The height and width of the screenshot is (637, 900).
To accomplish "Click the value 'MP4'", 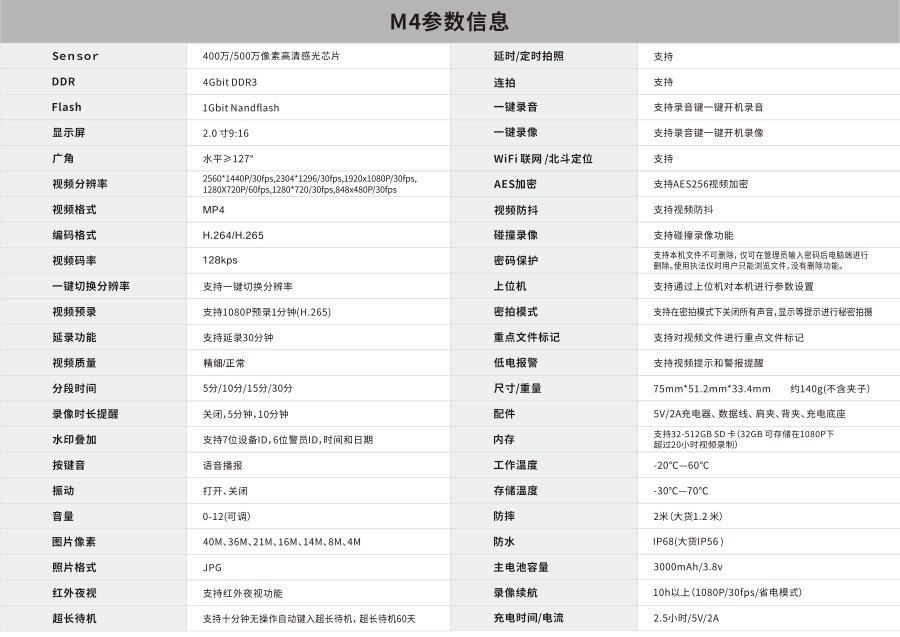I will point(214,209).
